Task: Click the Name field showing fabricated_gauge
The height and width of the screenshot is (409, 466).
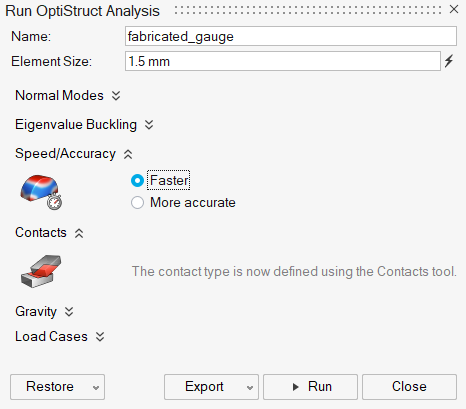Action: point(291,36)
